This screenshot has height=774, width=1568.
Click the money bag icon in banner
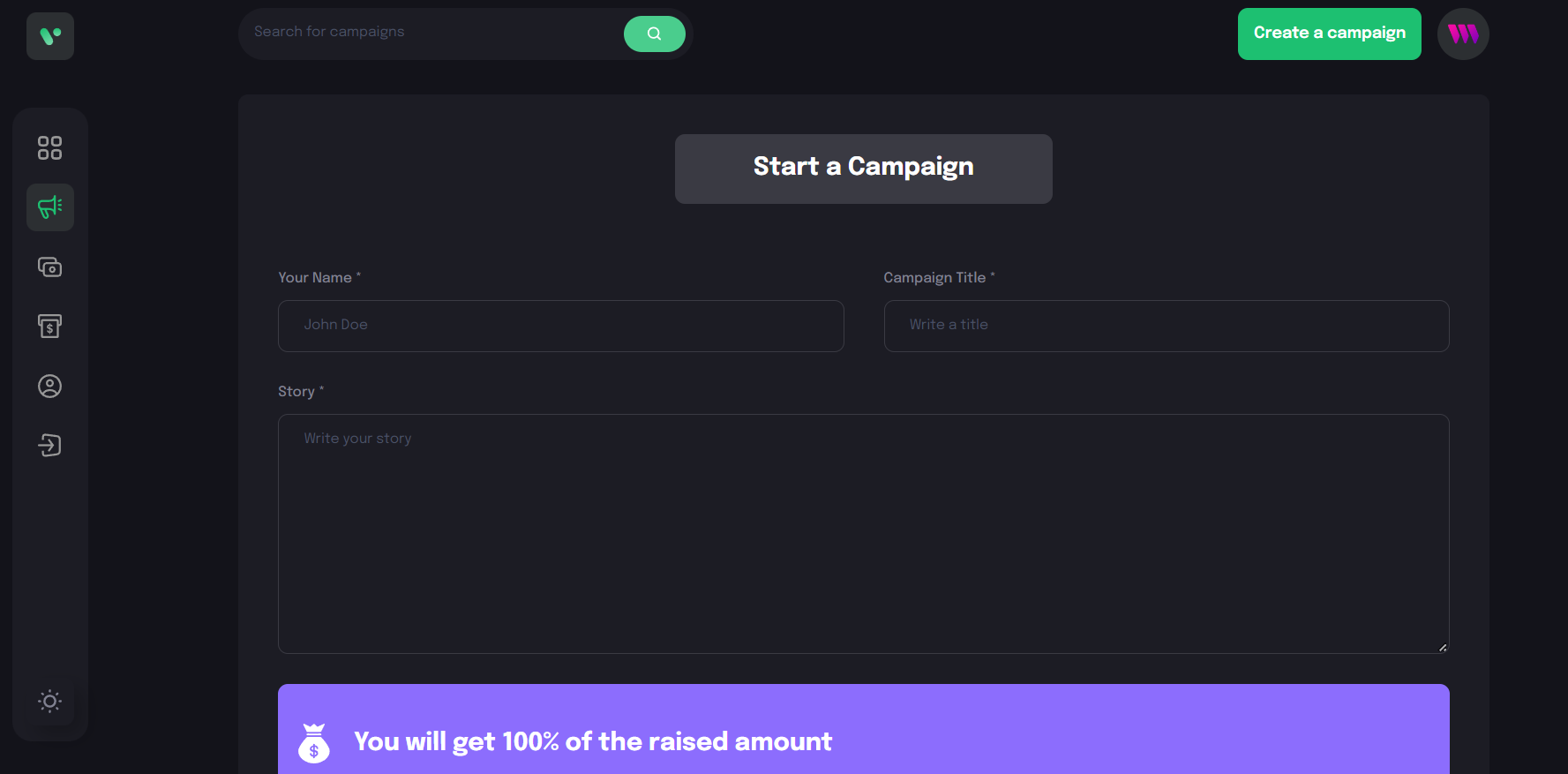(314, 743)
